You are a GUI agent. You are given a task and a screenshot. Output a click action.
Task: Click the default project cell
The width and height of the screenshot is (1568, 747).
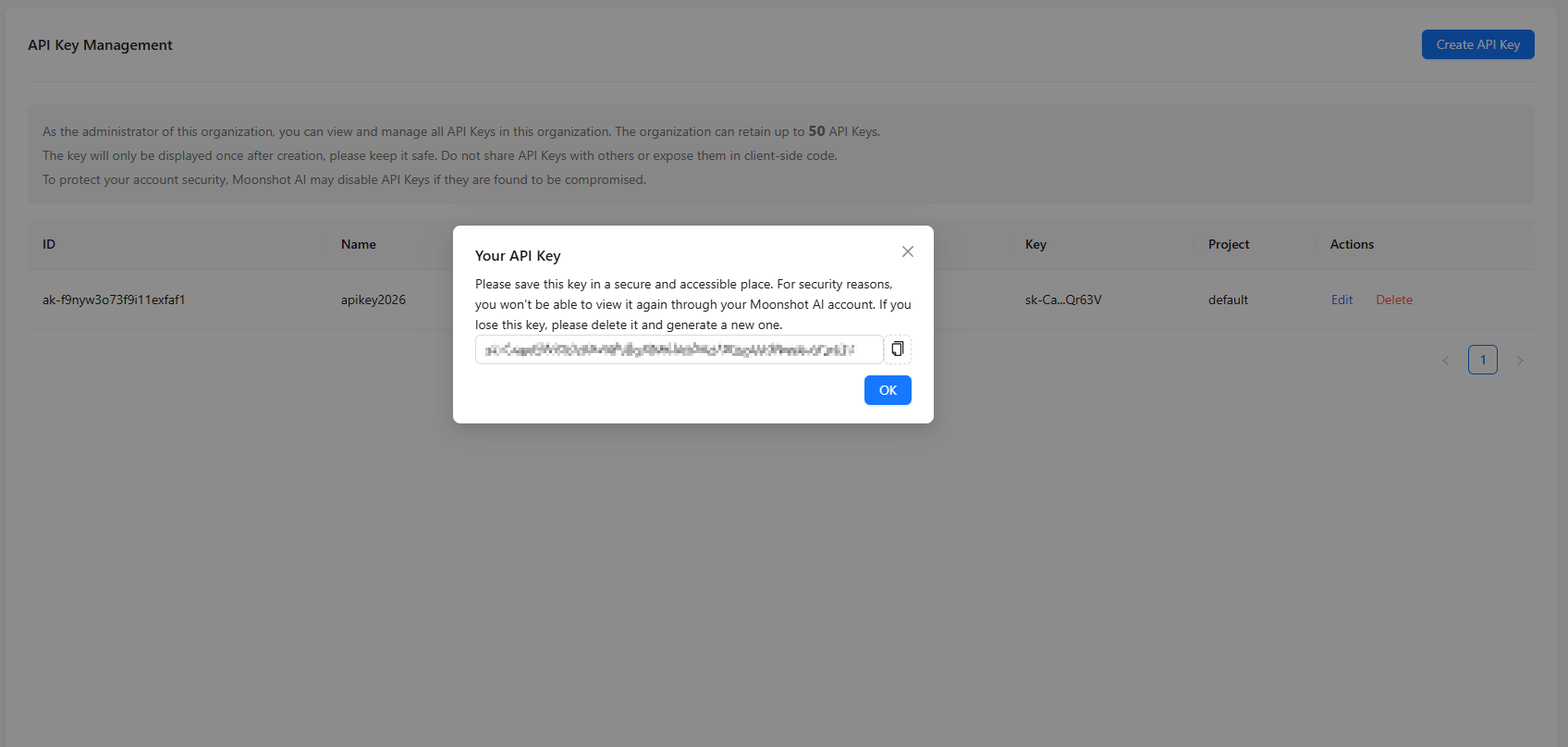coord(1228,300)
